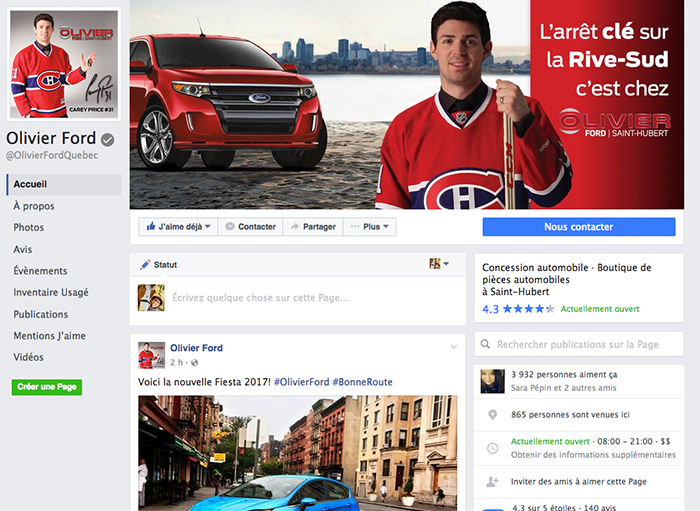700x511 pixels.
Task: Open the post-as identity selector dropdown
Action: click(x=439, y=264)
